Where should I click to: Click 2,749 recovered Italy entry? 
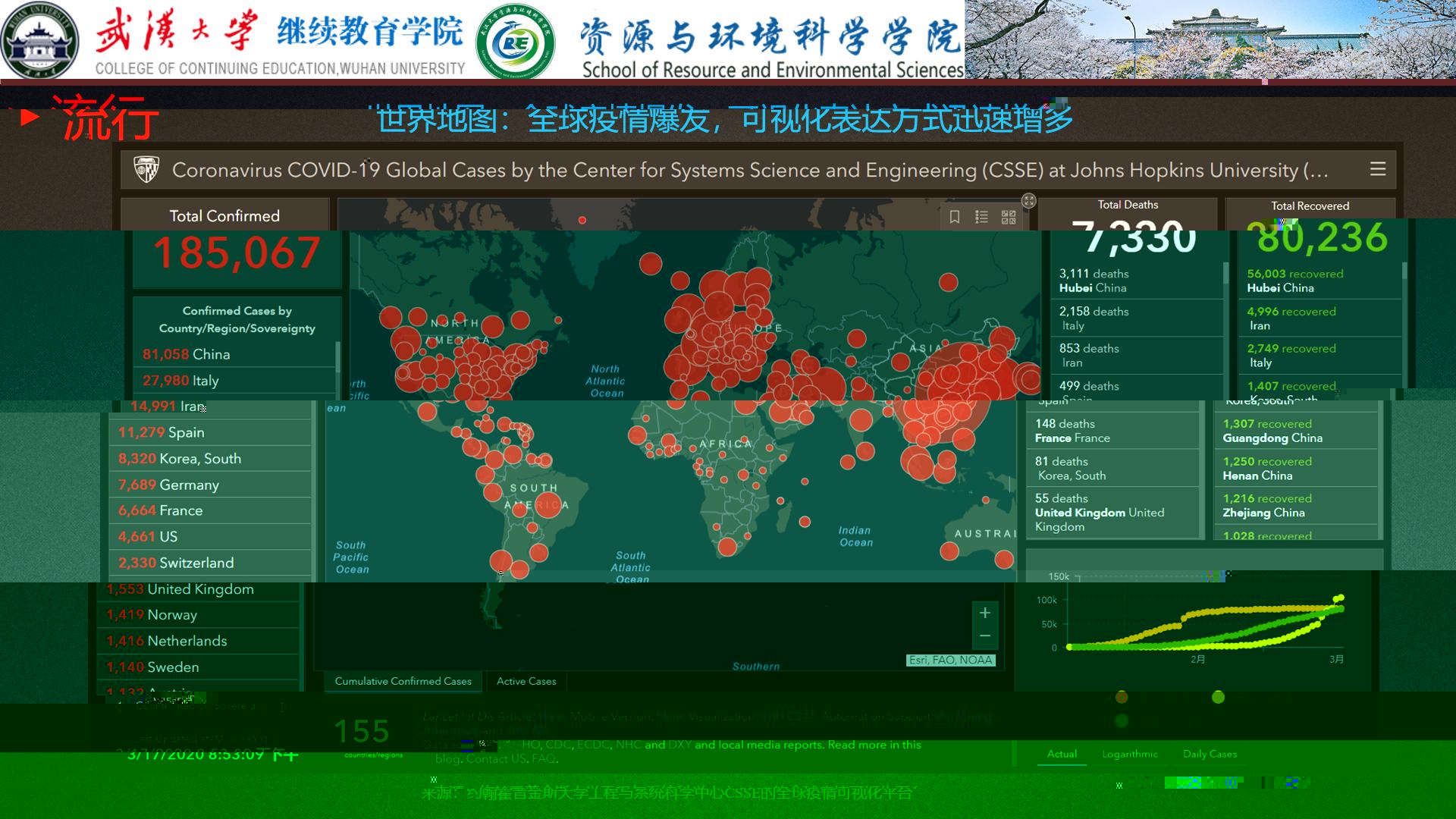click(x=1320, y=356)
